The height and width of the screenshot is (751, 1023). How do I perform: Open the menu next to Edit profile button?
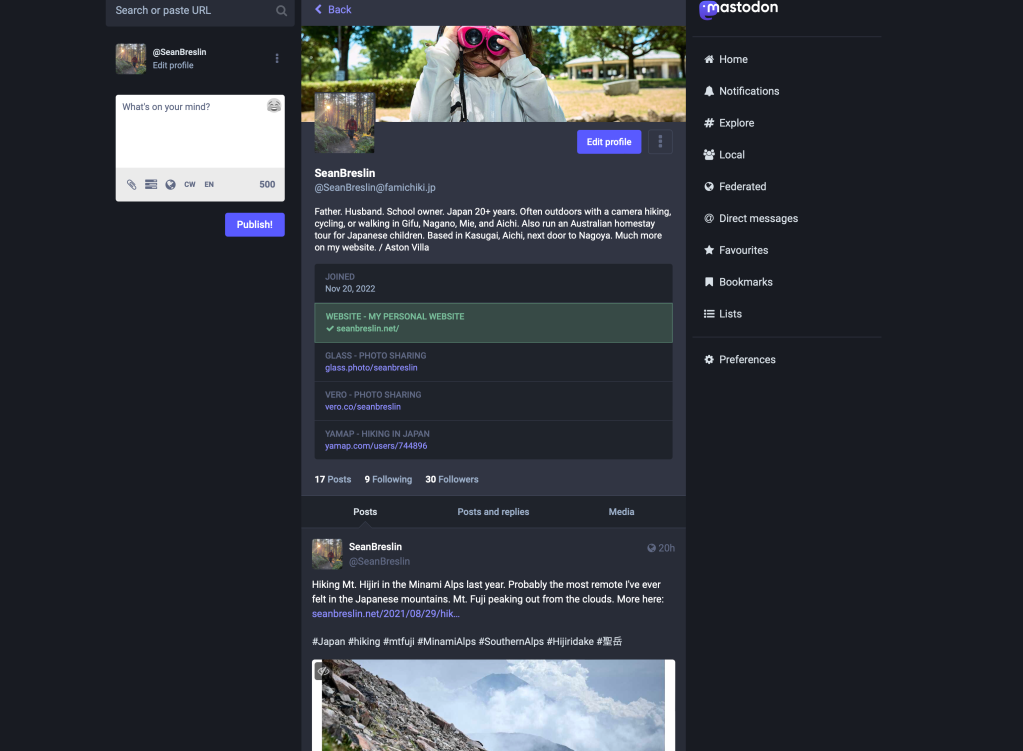tap(660, 142)
